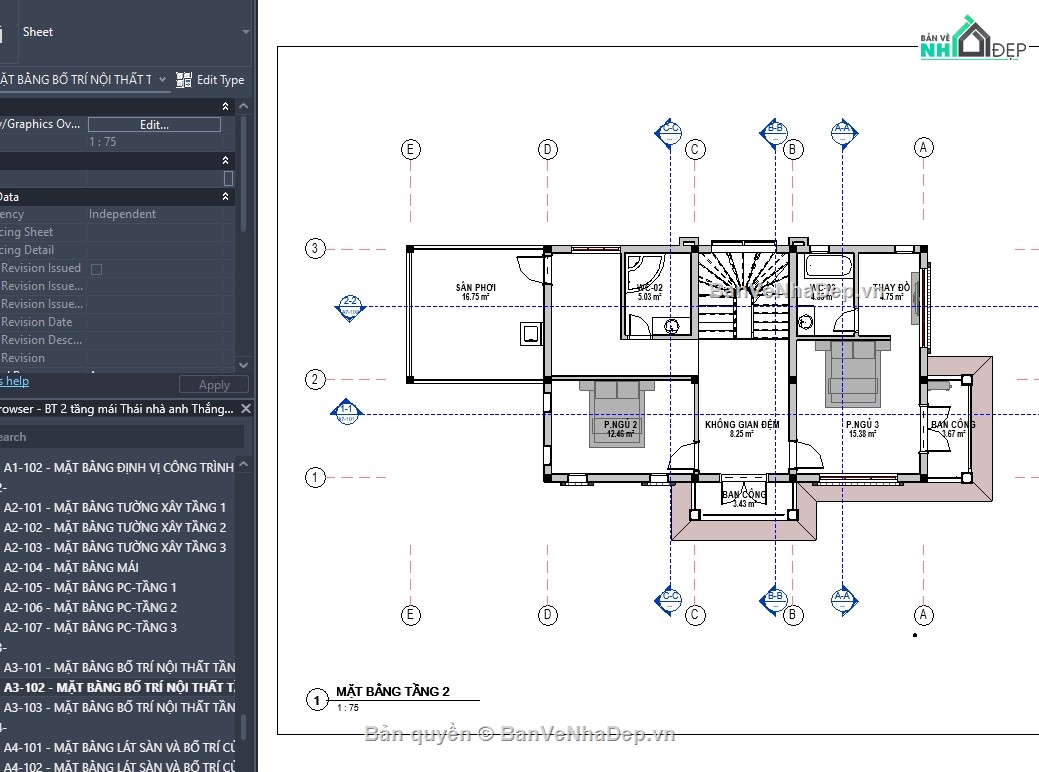1039x772 pixels.
Task: Select the view title number 1 bubble
Action: click(317, 700)
